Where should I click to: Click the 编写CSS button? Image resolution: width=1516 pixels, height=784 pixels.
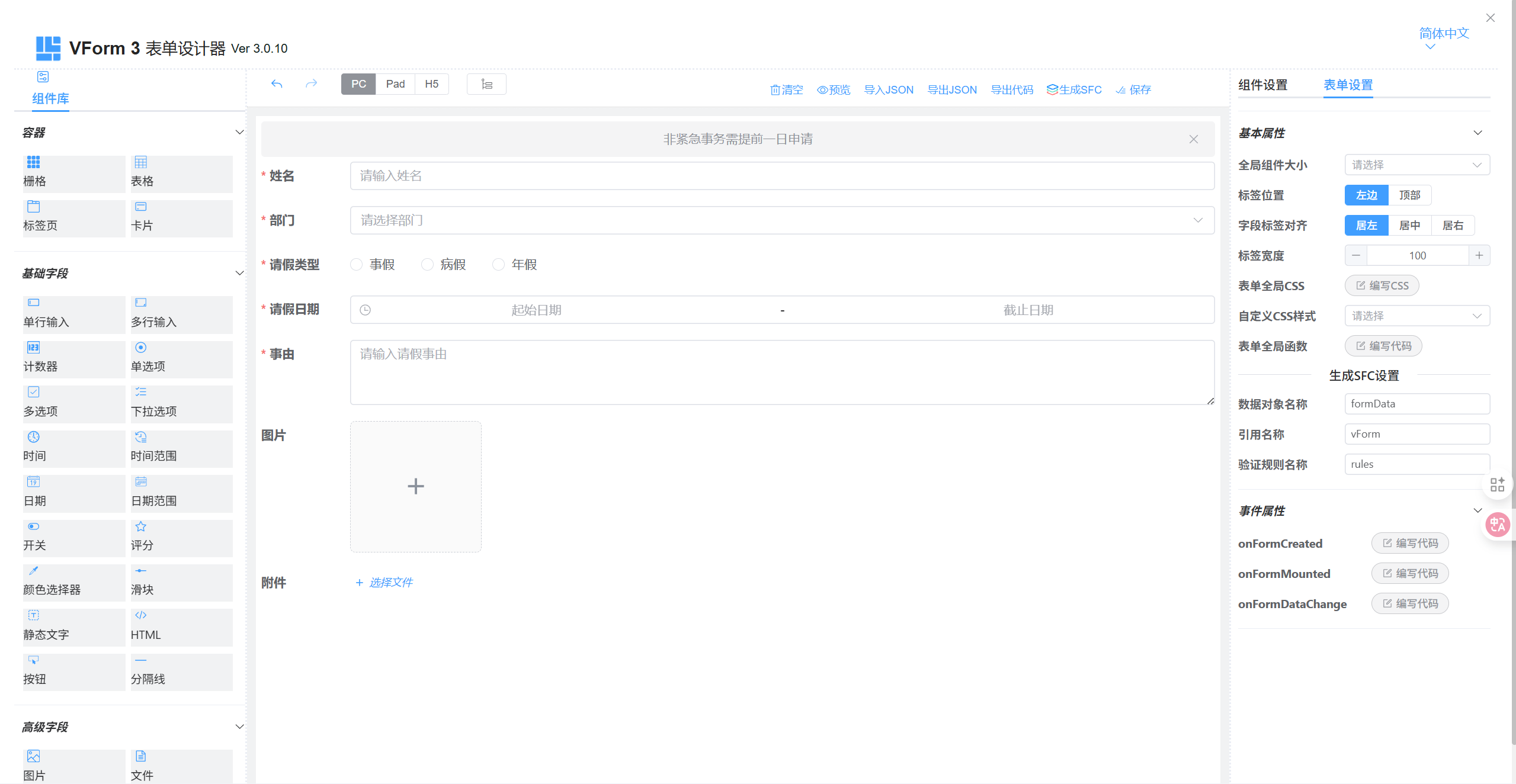[1382, 286]
